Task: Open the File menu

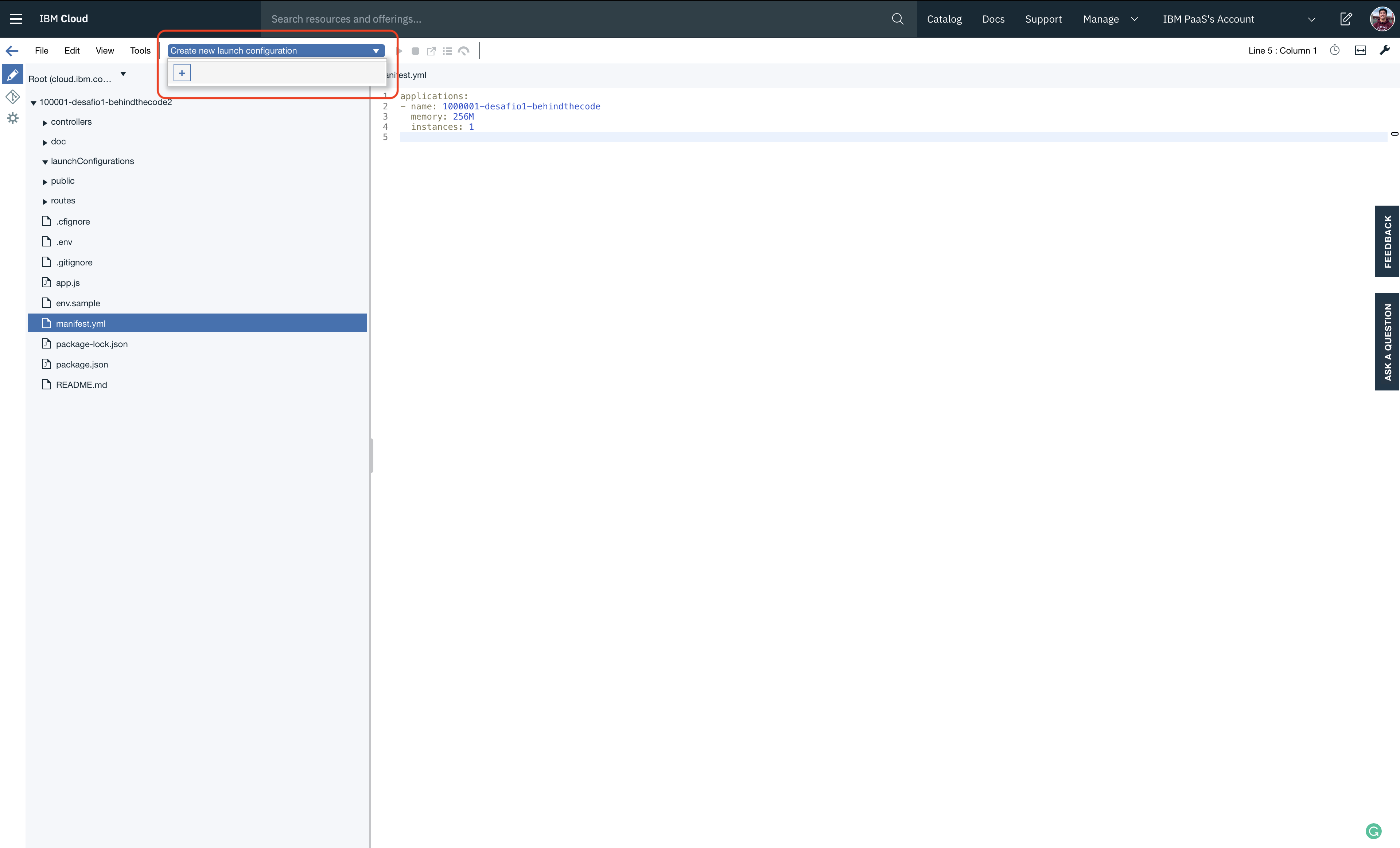Action: [x=42, y=51]
